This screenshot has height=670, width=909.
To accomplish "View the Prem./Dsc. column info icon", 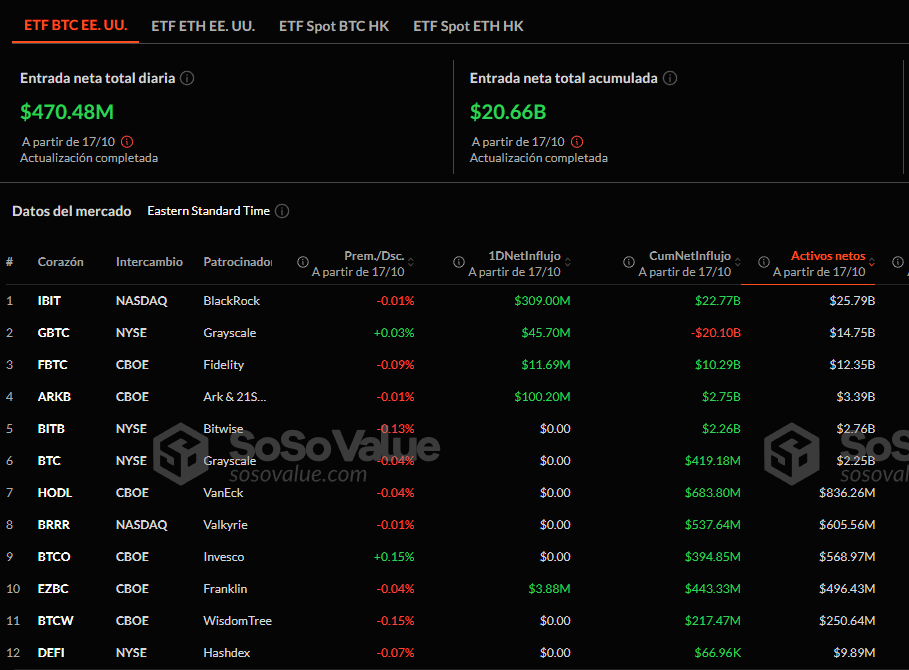I will coord(302,262).
